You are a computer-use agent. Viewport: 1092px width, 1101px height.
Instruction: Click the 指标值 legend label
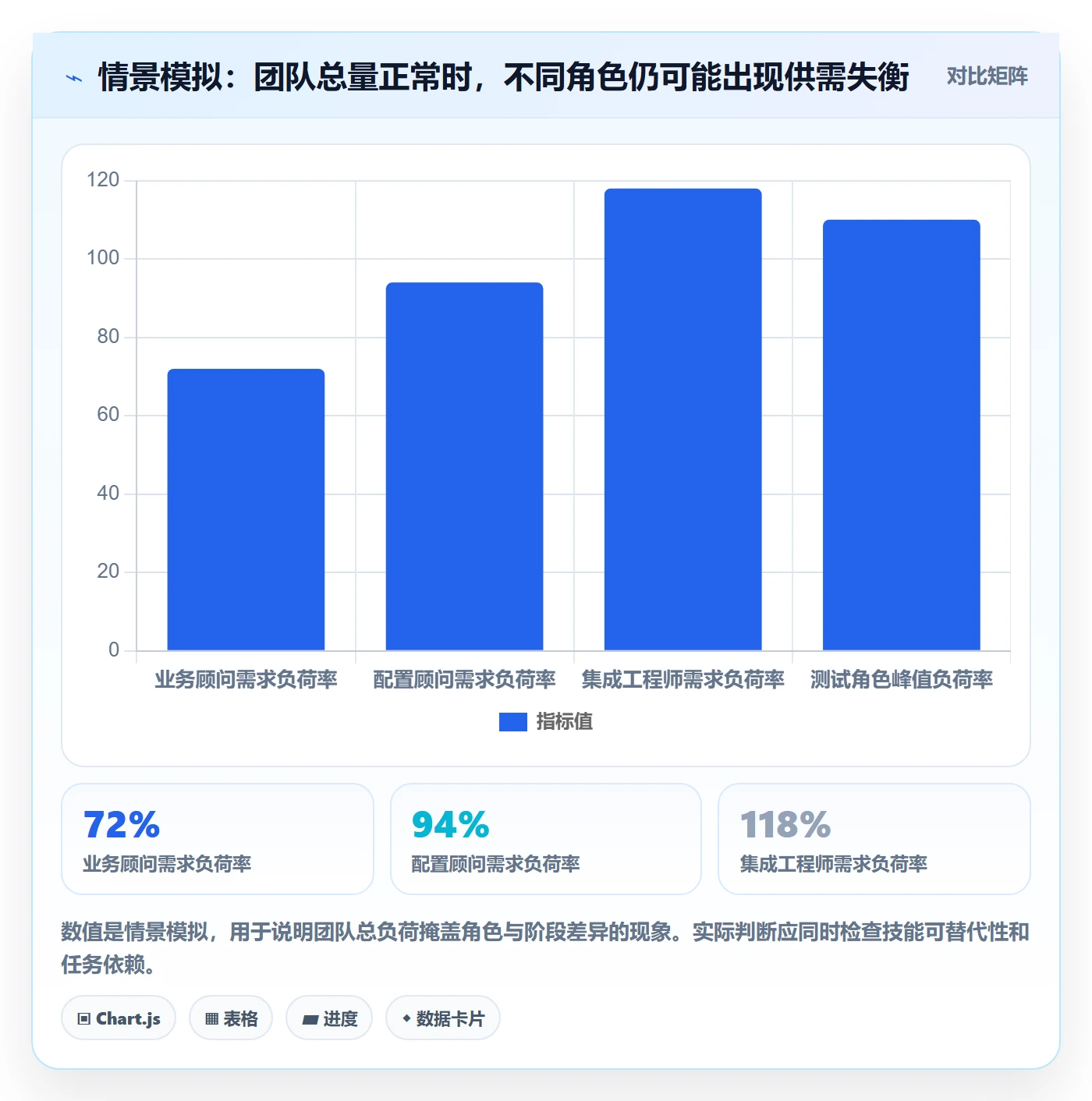click(x=565, y=722)
